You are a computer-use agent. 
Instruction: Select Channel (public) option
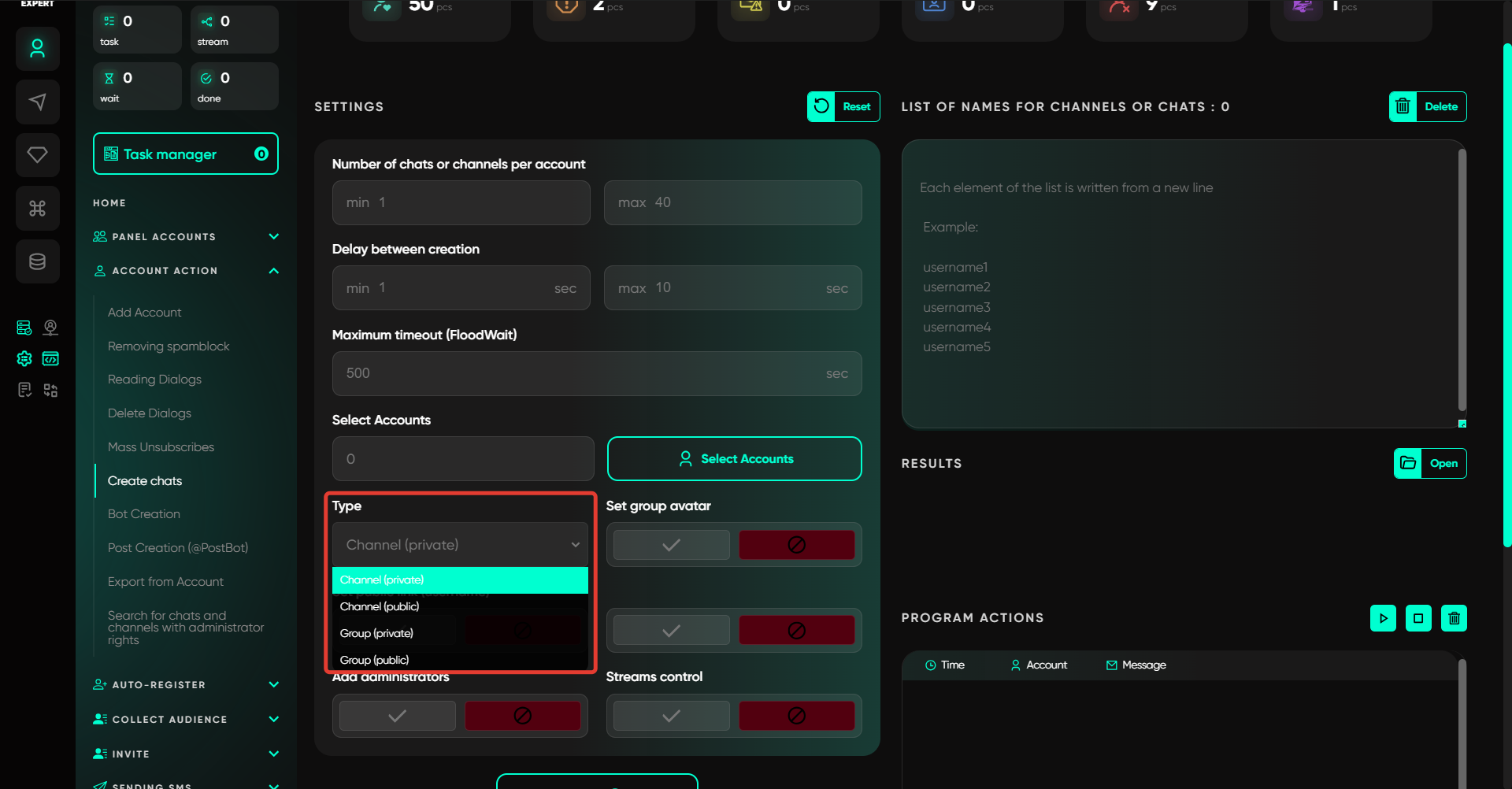point(380,606)
